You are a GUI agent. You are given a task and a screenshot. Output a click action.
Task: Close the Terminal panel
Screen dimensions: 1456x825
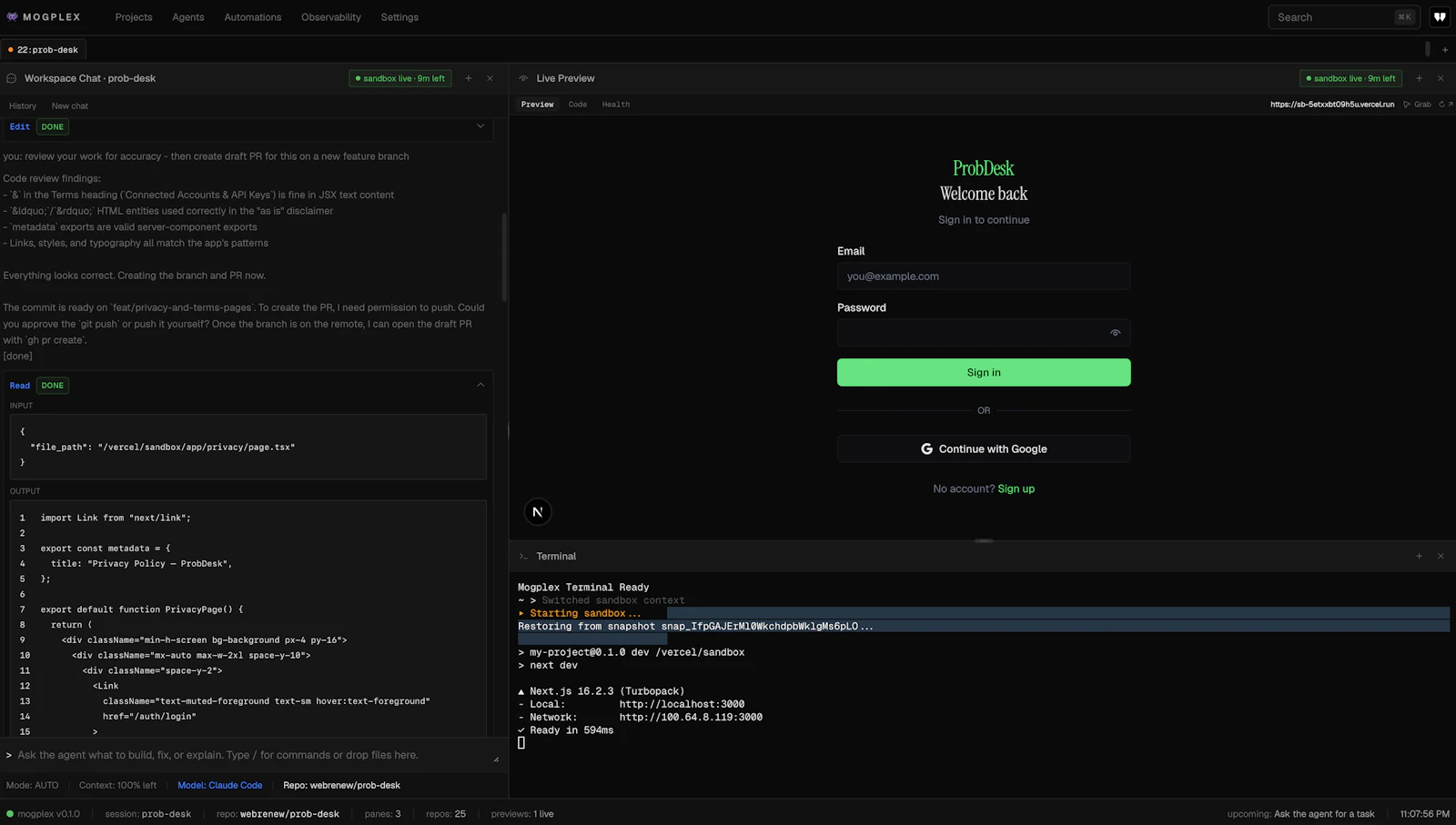pos(1441,556)
